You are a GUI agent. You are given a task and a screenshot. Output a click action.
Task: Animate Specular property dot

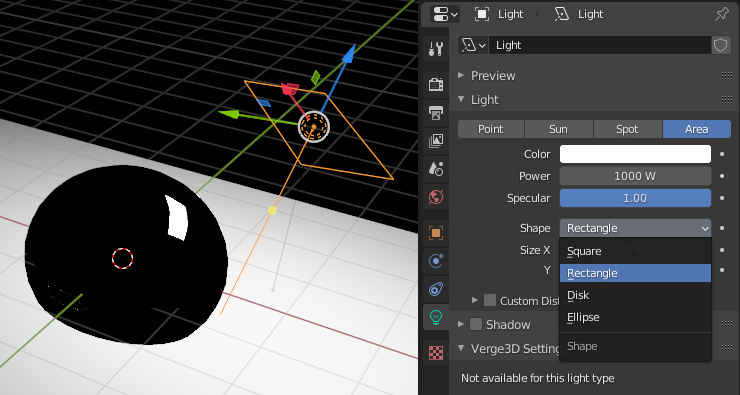click(722, 198)
